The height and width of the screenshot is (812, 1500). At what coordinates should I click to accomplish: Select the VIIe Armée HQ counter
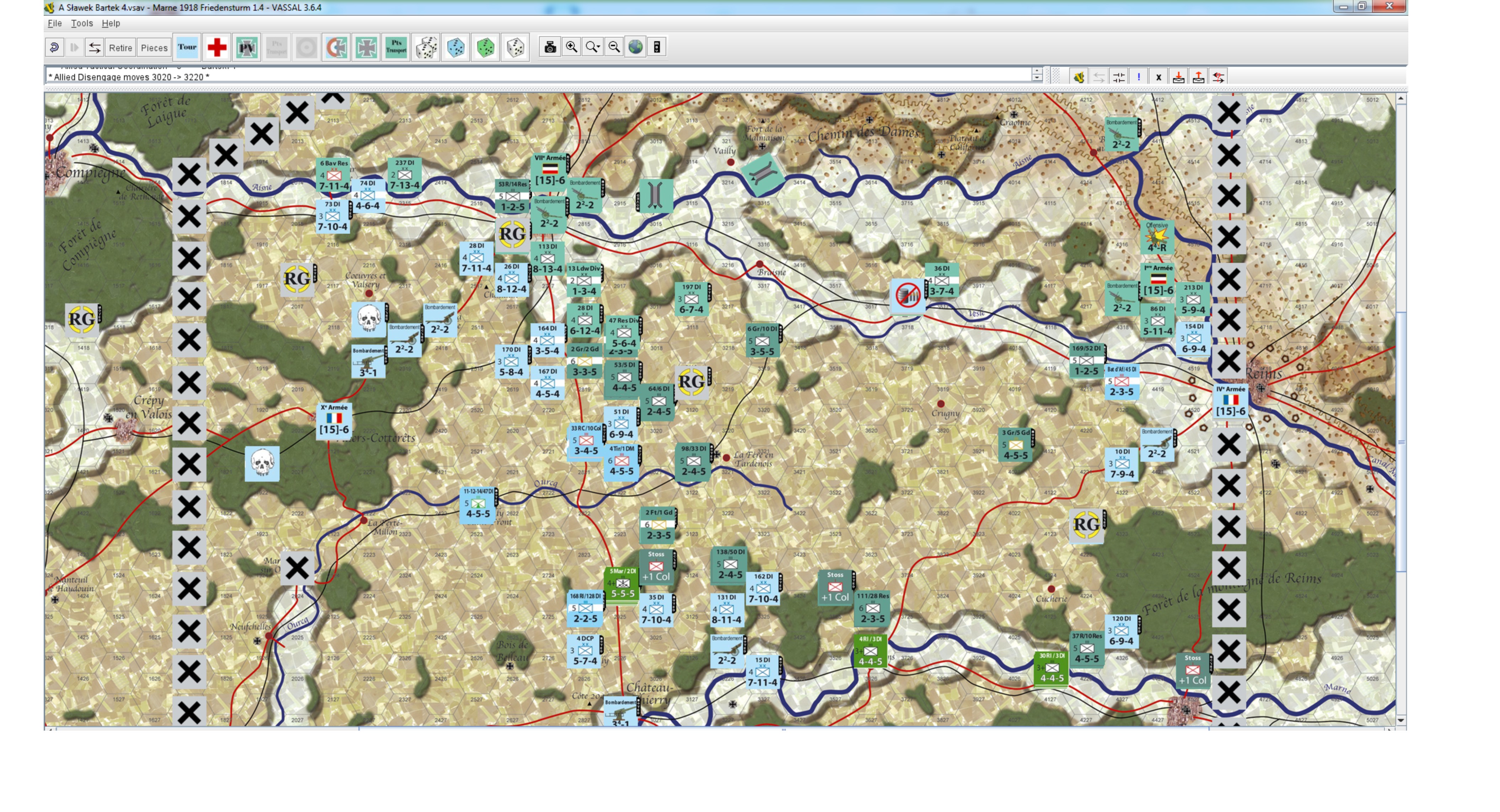coord(550,170)
